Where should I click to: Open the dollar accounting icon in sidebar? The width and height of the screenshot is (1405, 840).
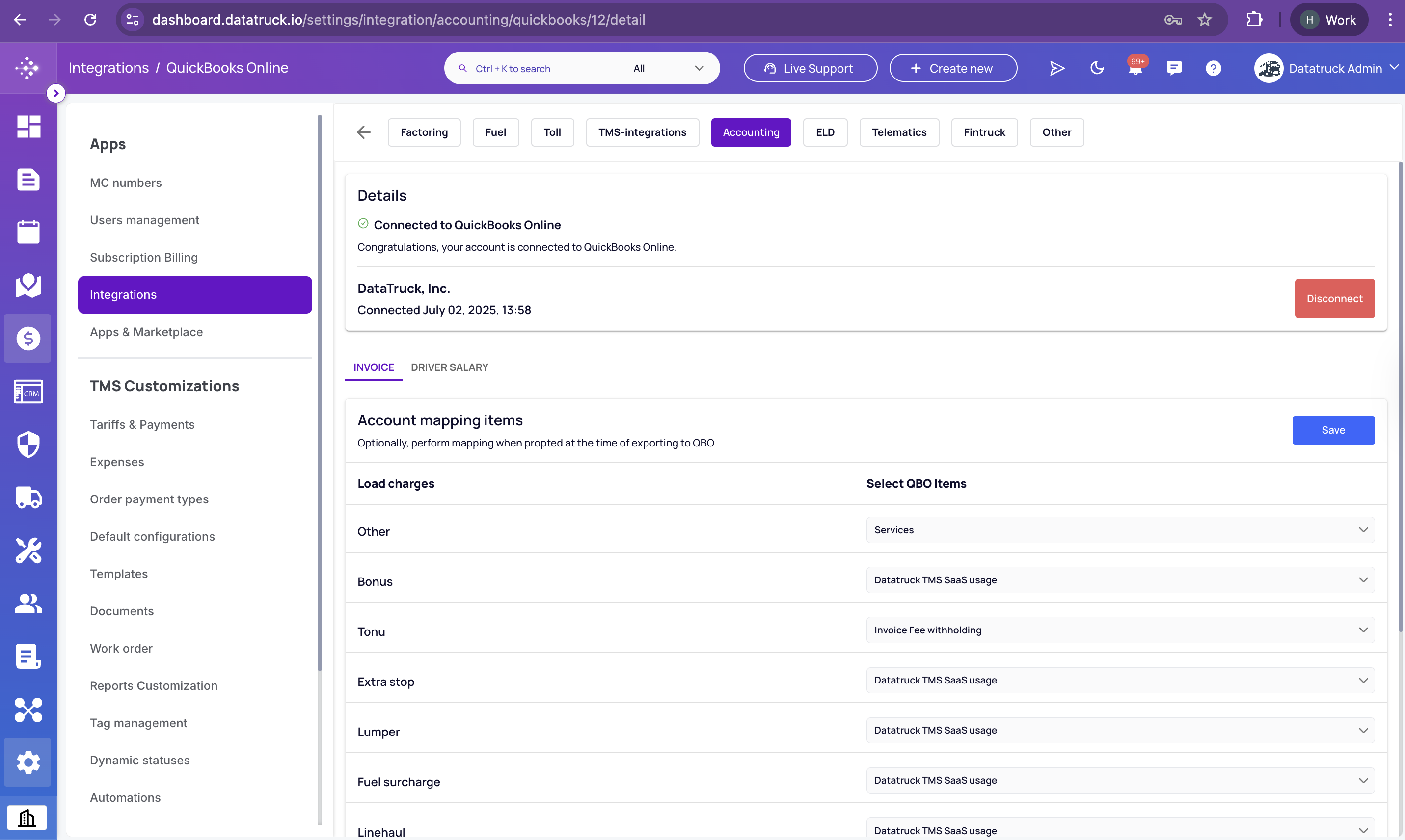pos(28,339)
